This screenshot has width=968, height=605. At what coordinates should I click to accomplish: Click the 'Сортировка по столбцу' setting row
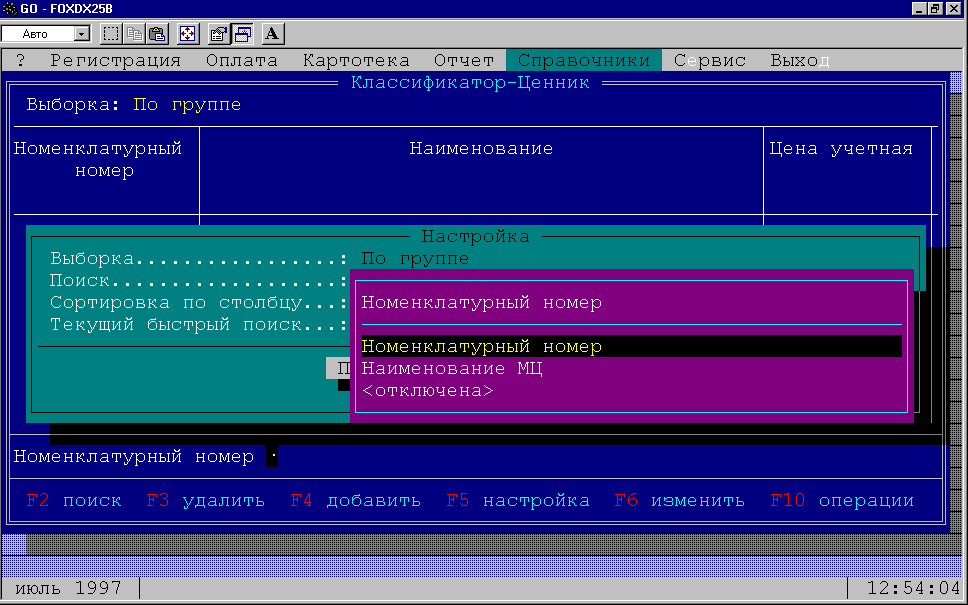[x=199, y=302]
